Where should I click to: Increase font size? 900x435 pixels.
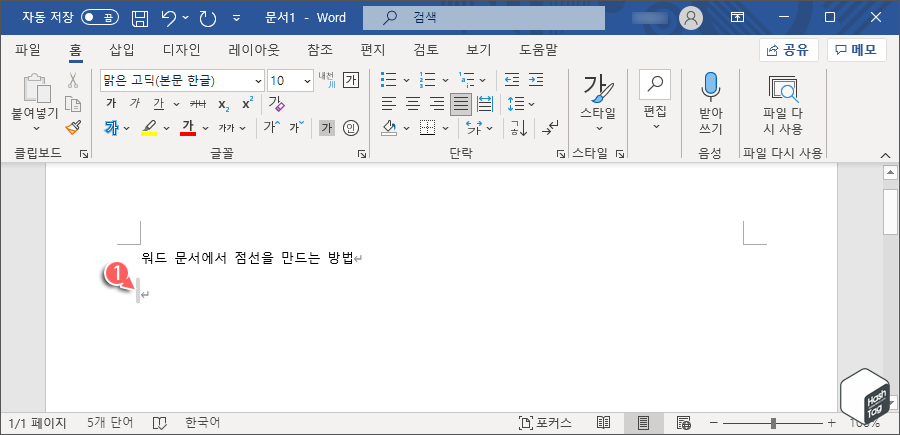tap(272, 127)
